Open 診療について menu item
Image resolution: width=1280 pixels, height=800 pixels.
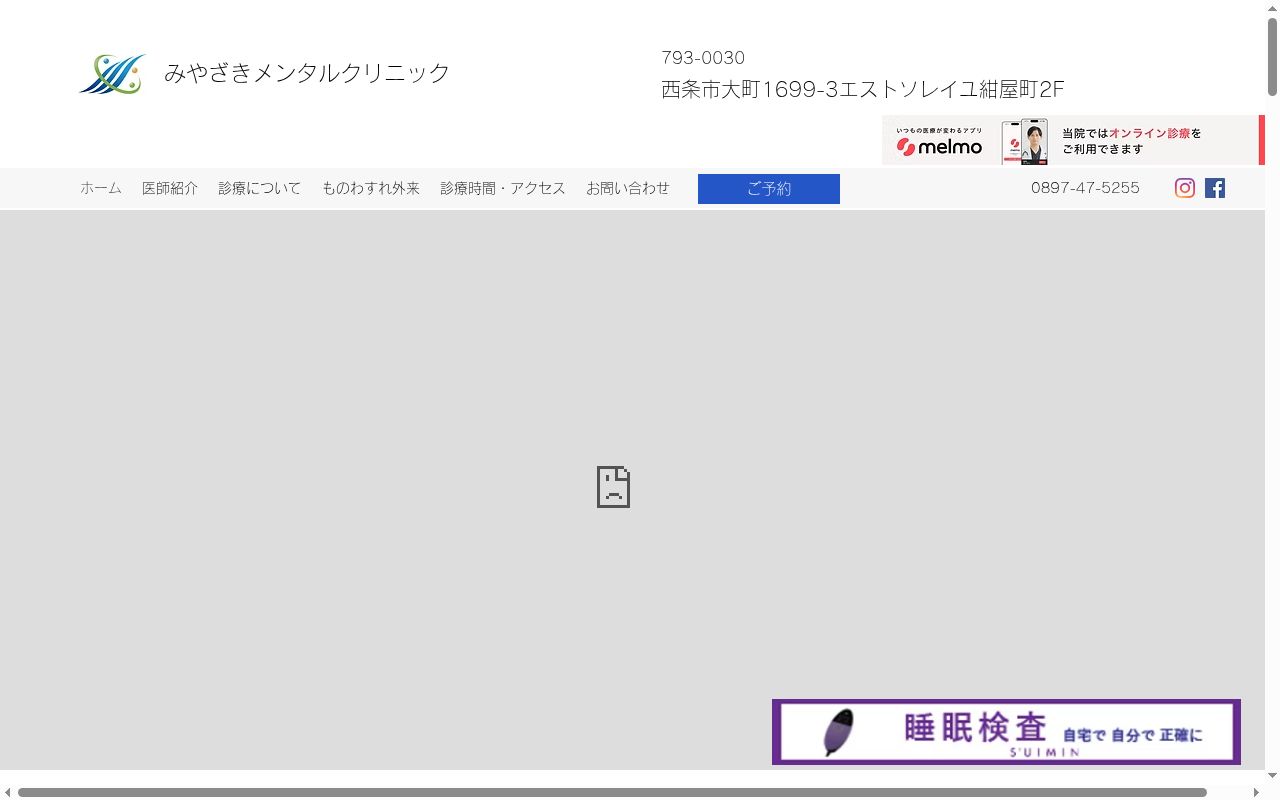[x=260, y=188]
